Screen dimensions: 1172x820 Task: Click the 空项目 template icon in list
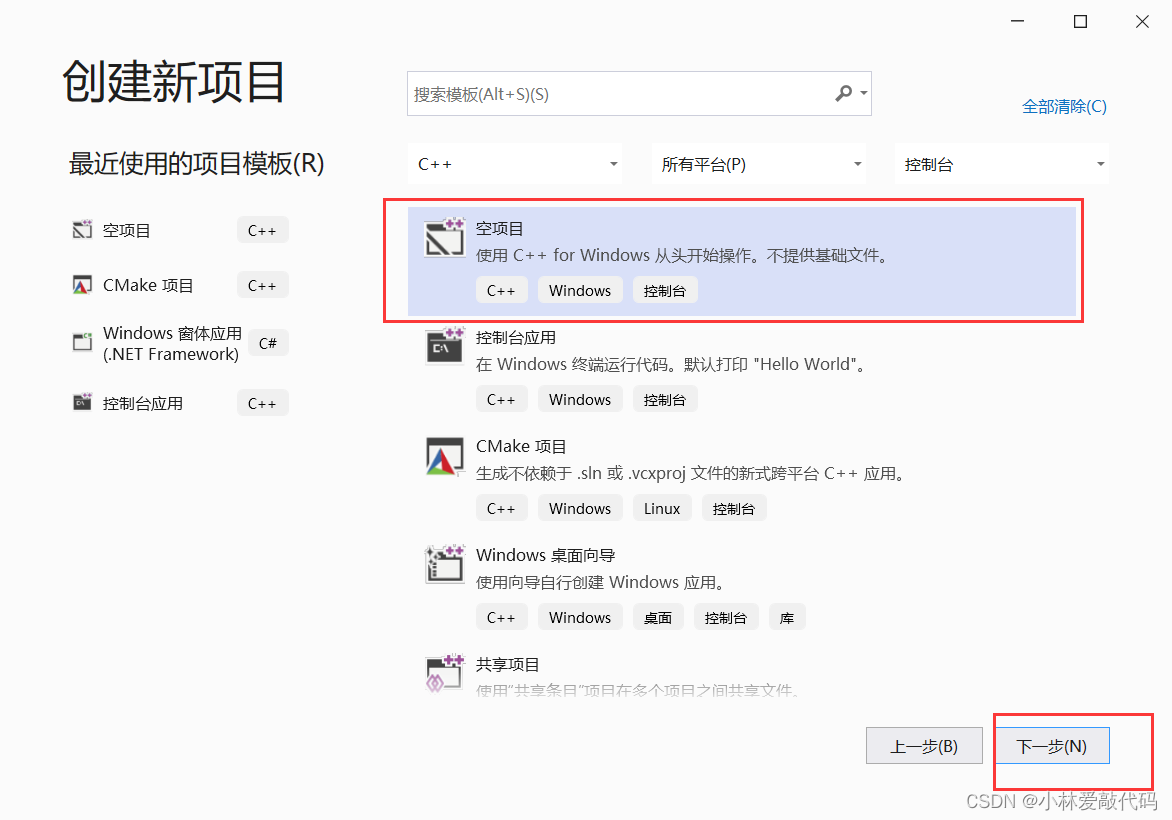click(x=445, y=238)
